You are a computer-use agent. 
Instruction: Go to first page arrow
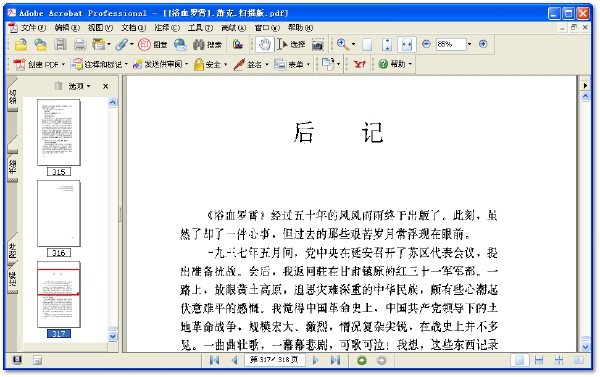tap(215, 360)
